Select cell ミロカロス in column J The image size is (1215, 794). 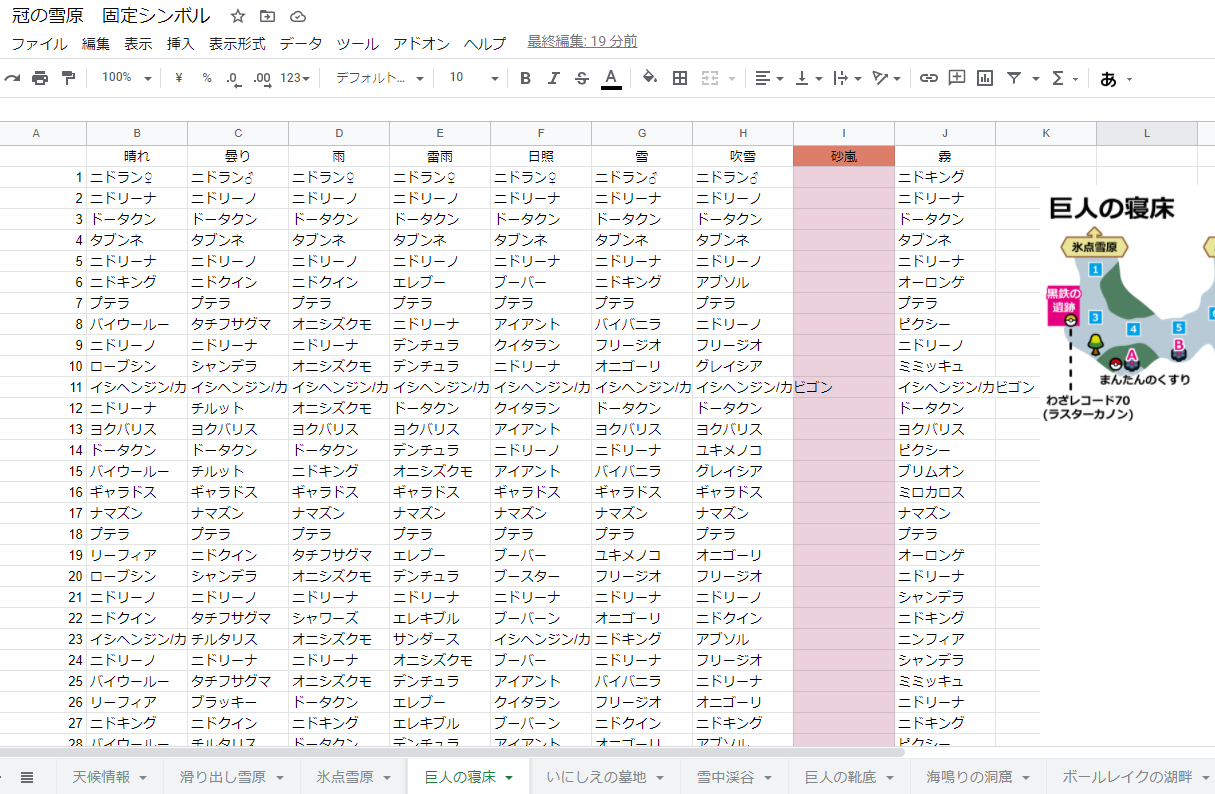945,492
